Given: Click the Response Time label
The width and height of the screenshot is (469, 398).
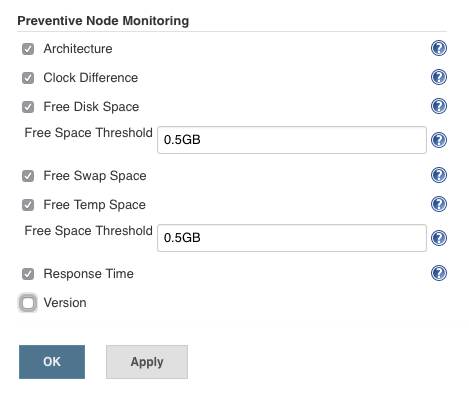Looking at the screenshot, I should coord(89,274).
